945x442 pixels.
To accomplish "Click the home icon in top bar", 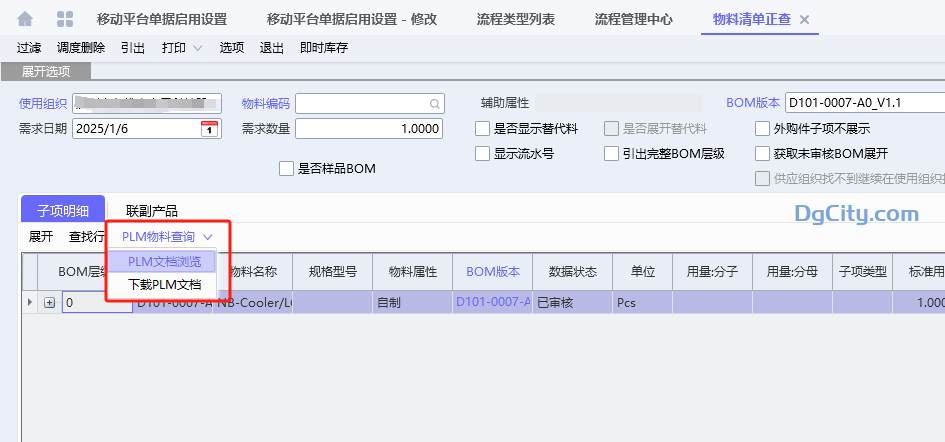I will coord(25,19).
